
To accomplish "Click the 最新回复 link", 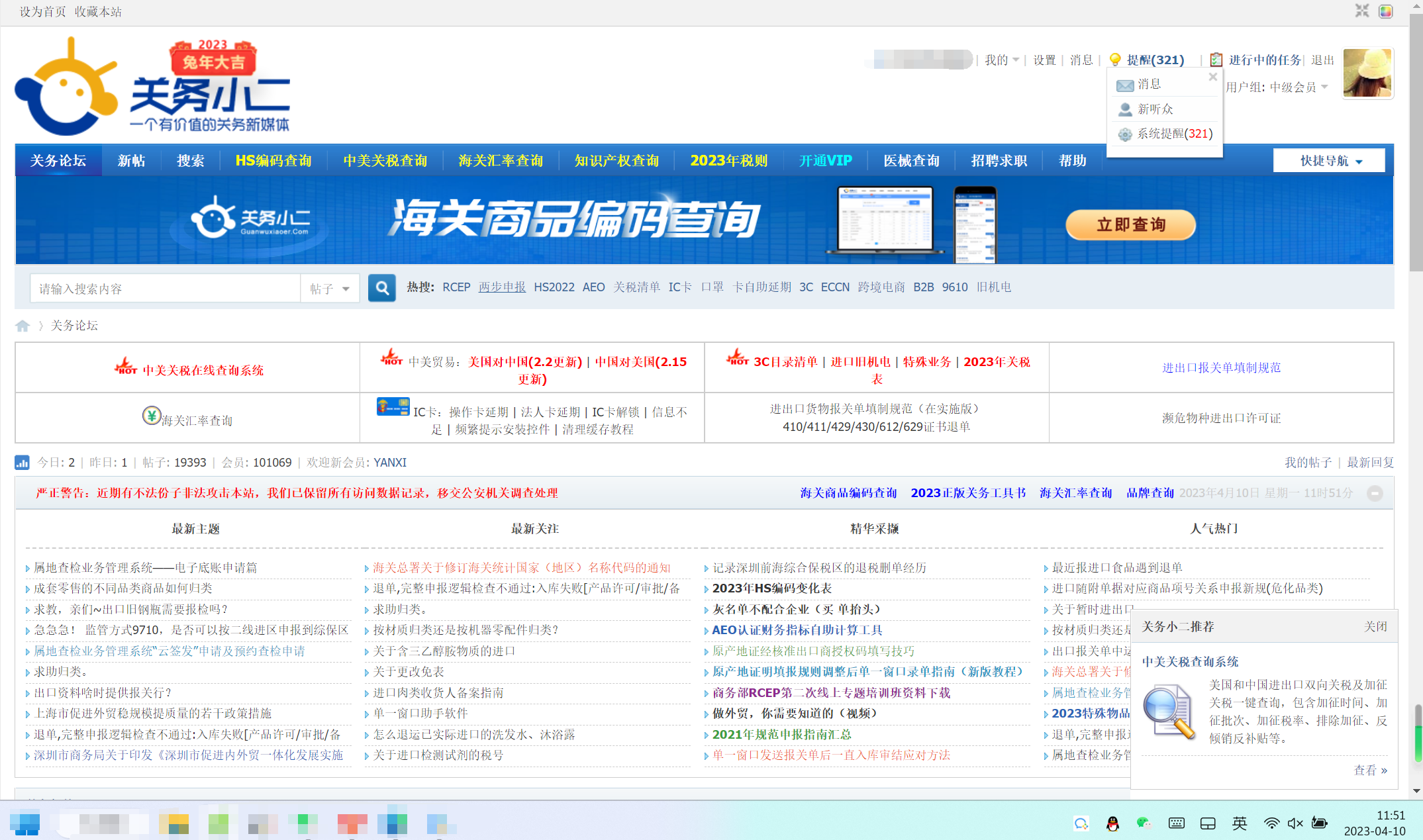I will (x=1370, y=463).
